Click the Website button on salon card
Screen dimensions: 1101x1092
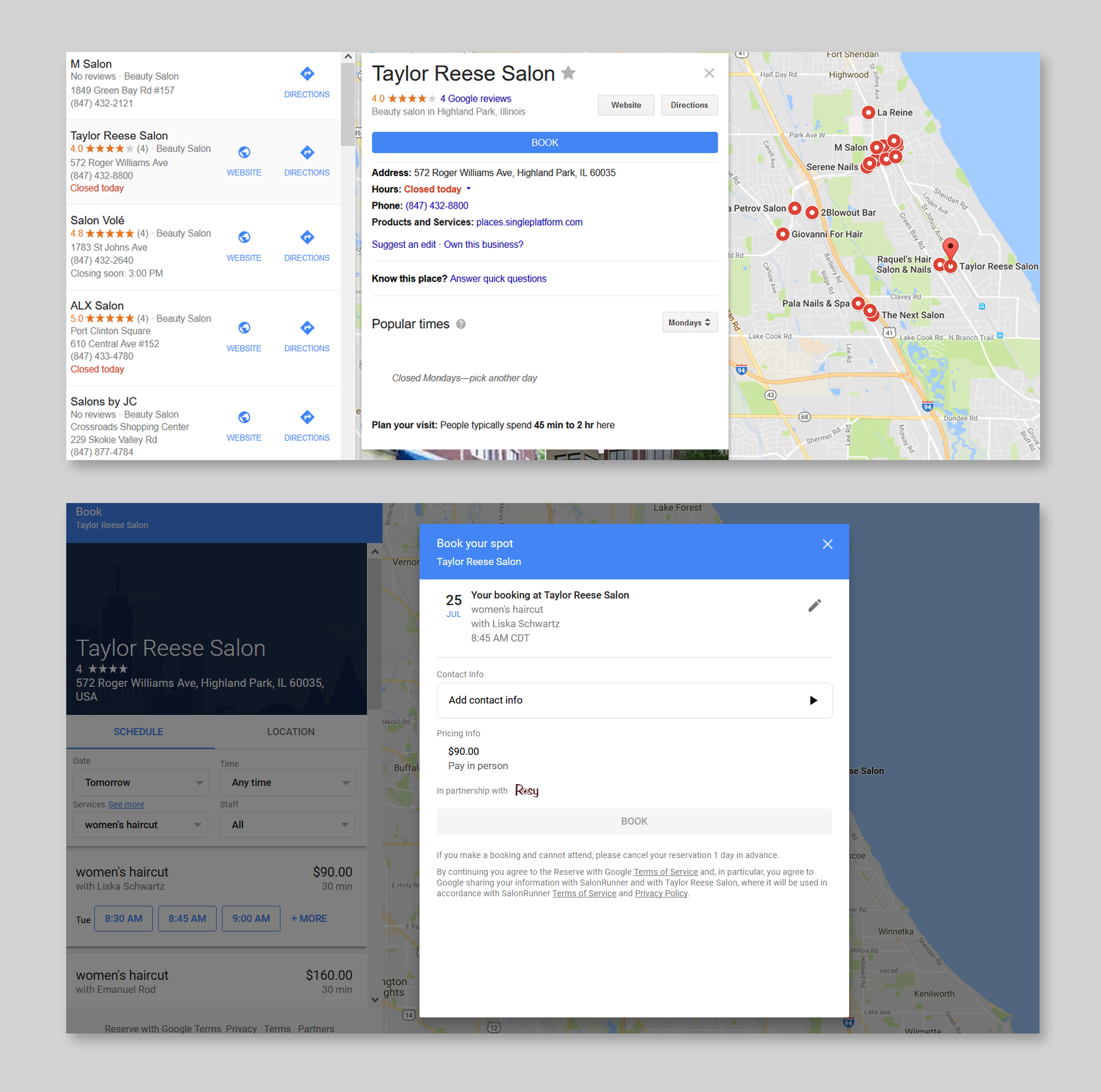pos(626,105)
